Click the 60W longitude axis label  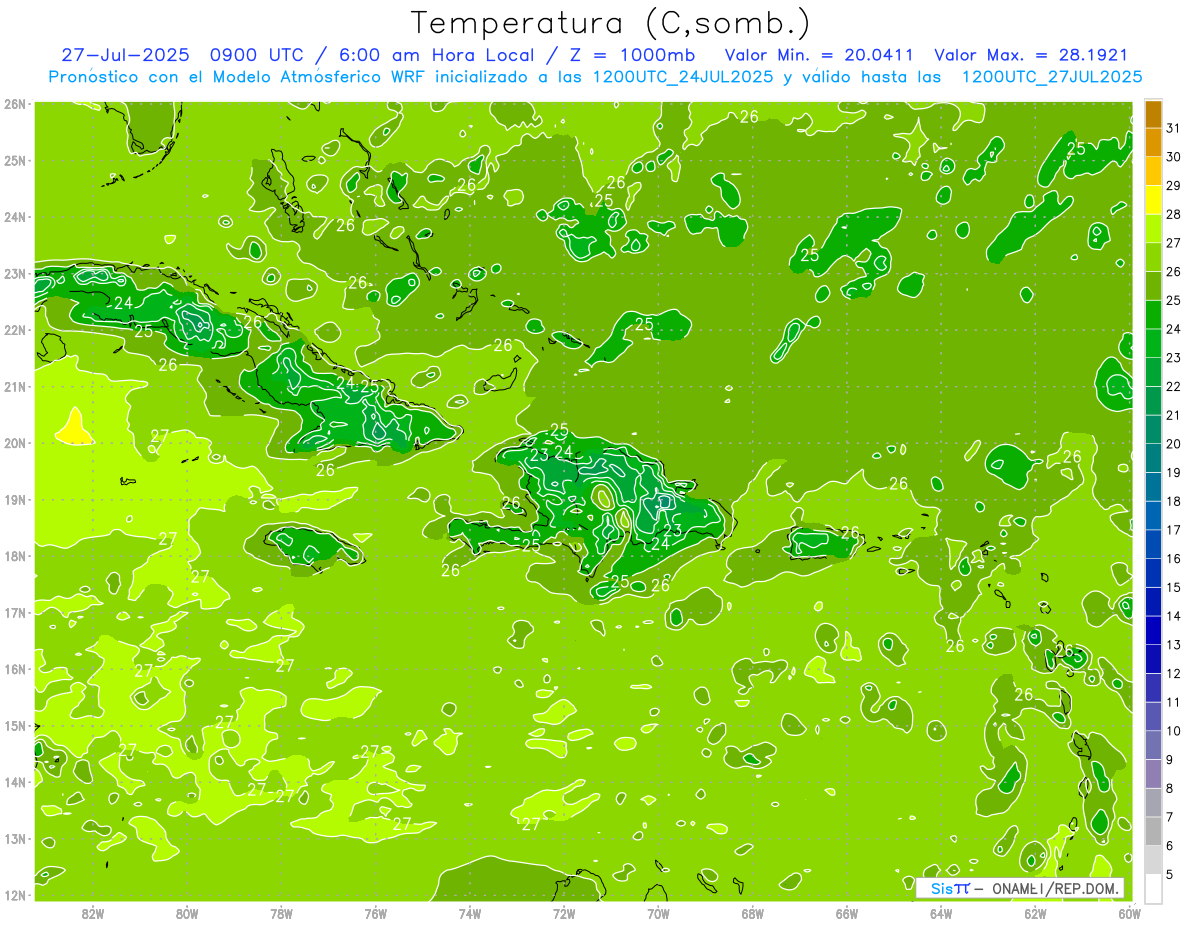coord(1129,912)
